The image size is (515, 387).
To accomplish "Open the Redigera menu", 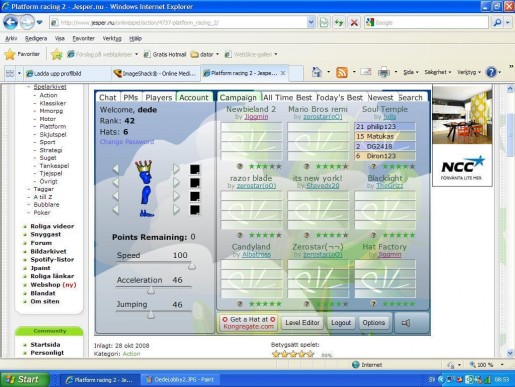I will (x=36, y=38).
